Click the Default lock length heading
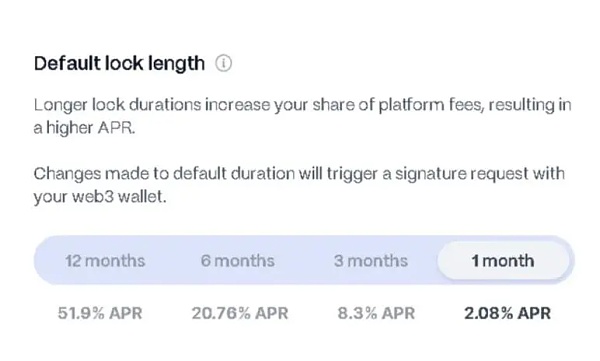This screenshot has width=600, height=361. click(x=119, y=64)
